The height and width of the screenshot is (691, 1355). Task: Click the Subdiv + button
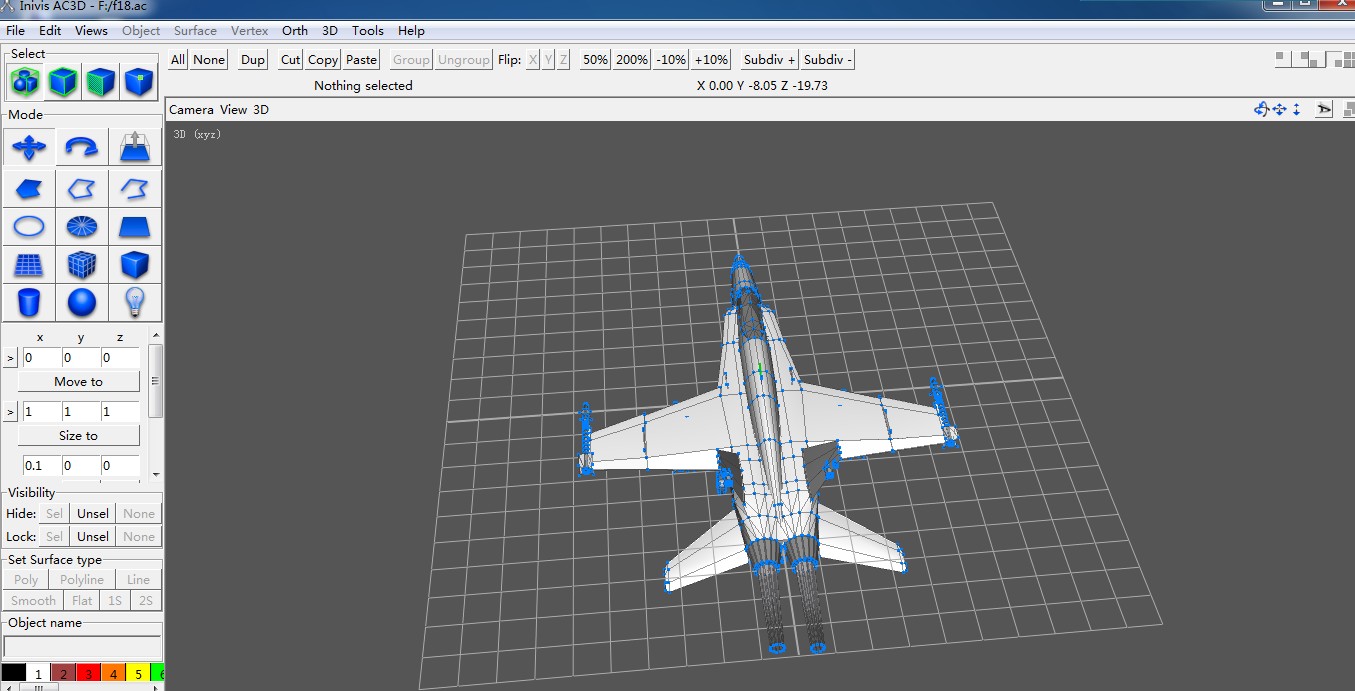[x=769, y=60]
